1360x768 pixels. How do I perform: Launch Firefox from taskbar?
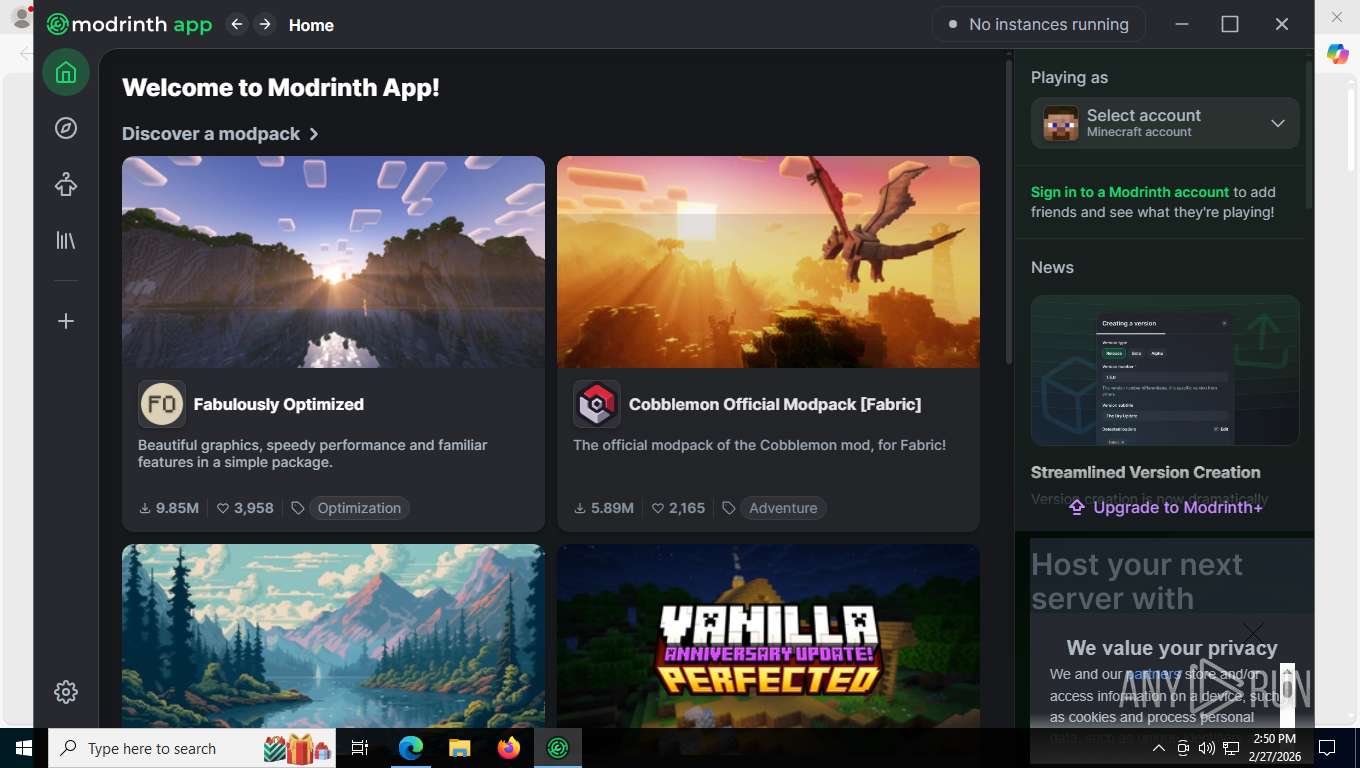click(509, 748)
